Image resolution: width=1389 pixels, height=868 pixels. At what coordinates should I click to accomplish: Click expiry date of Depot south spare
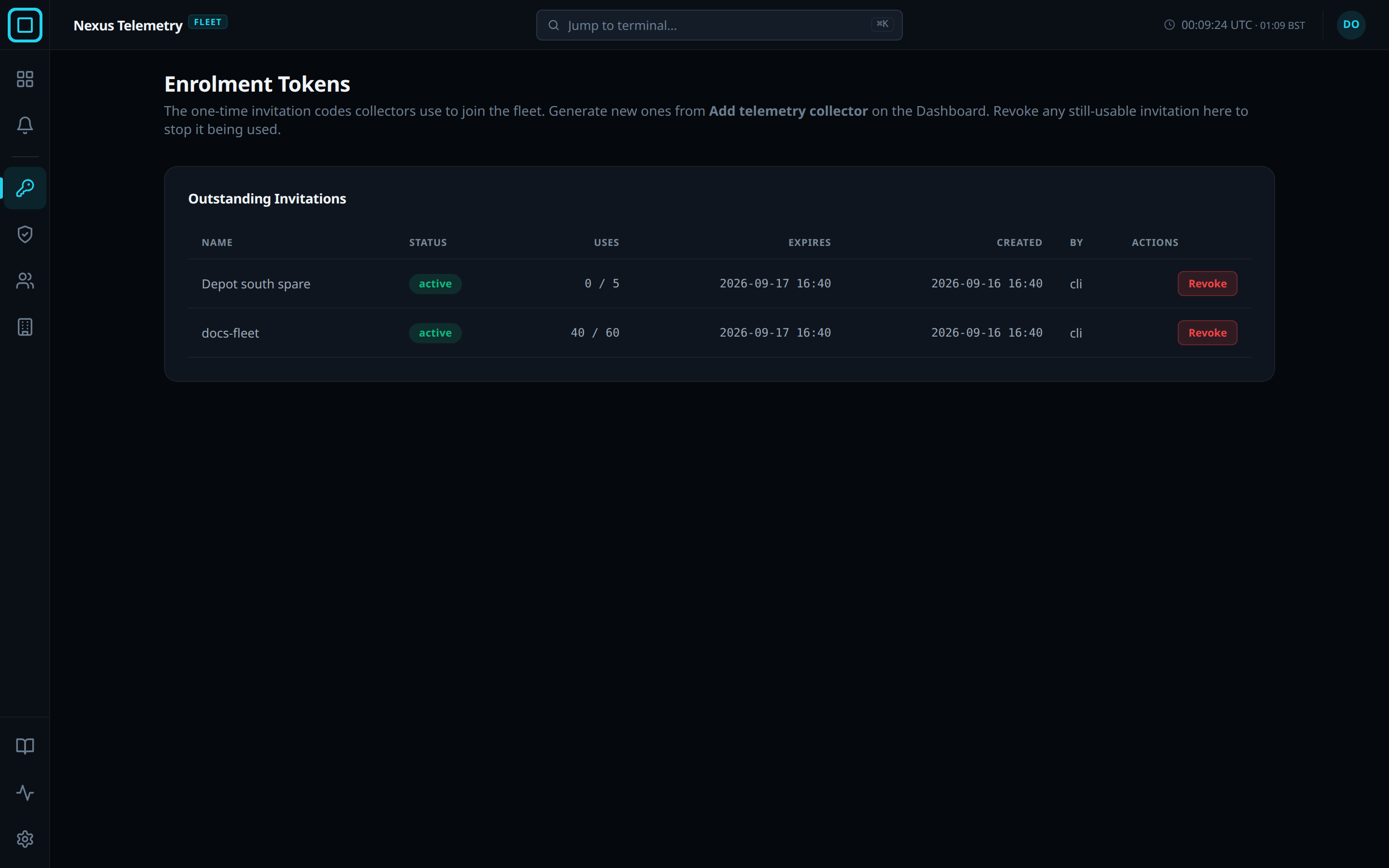(x=775, y=284)
